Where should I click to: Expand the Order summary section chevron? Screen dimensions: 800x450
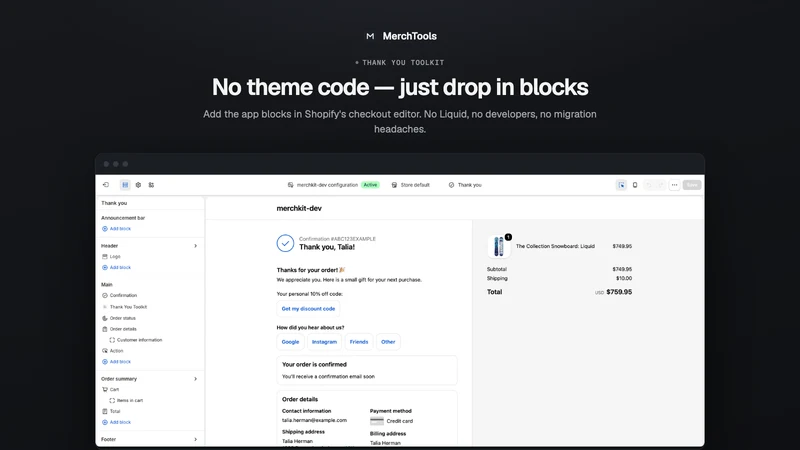pyautogui.click(x=195, y=379)
